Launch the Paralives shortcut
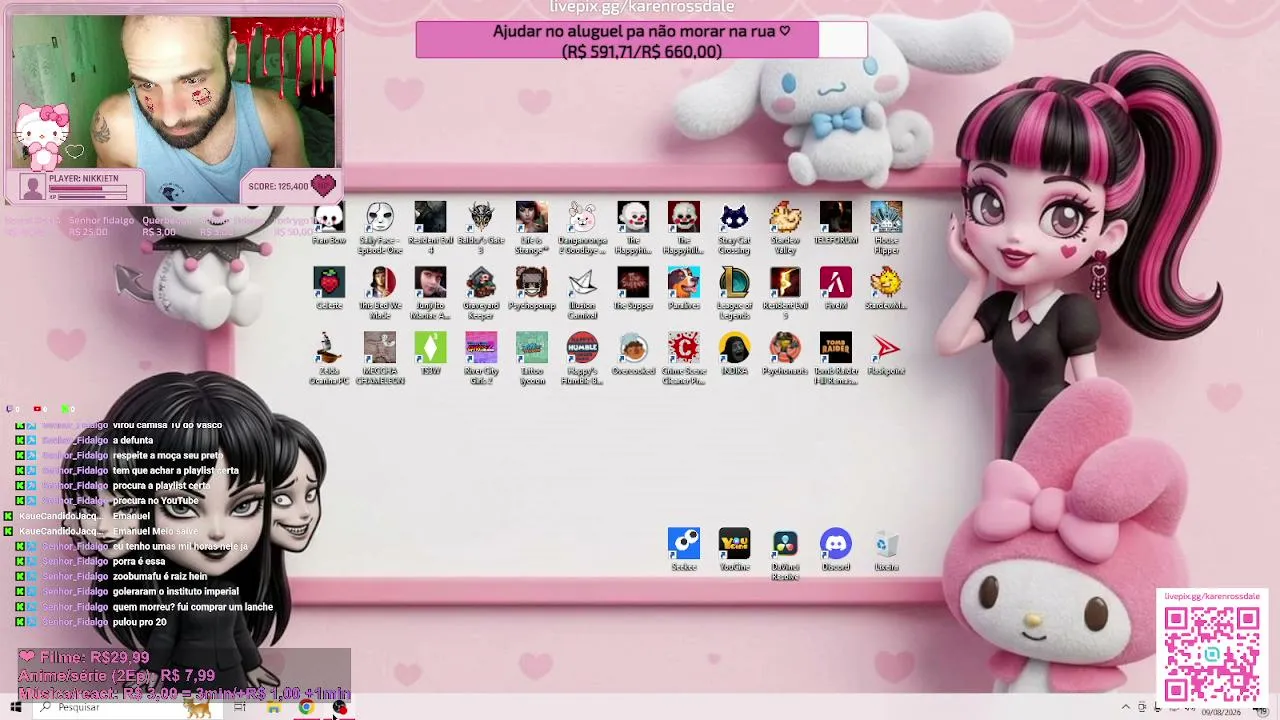This screenshot has height=720, width=1280. point(684,289)
